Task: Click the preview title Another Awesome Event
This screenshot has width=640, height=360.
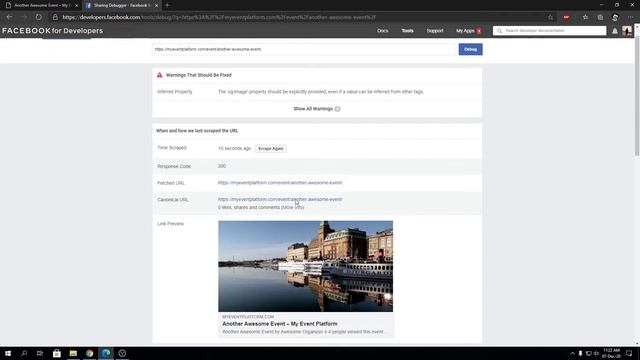Action: click(x=280, y=324)
